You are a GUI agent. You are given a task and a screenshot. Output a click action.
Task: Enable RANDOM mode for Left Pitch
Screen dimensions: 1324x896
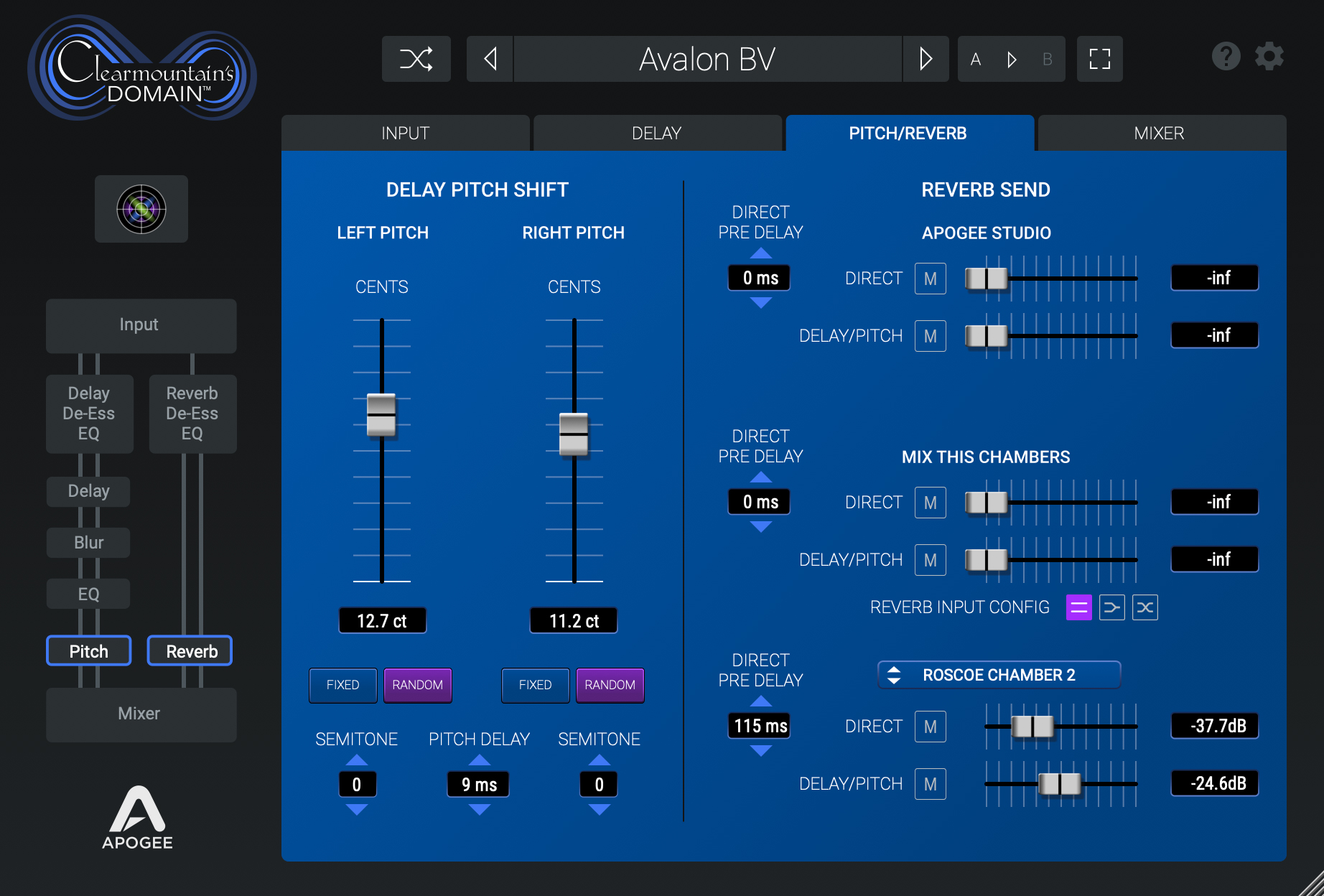point(417,685)
